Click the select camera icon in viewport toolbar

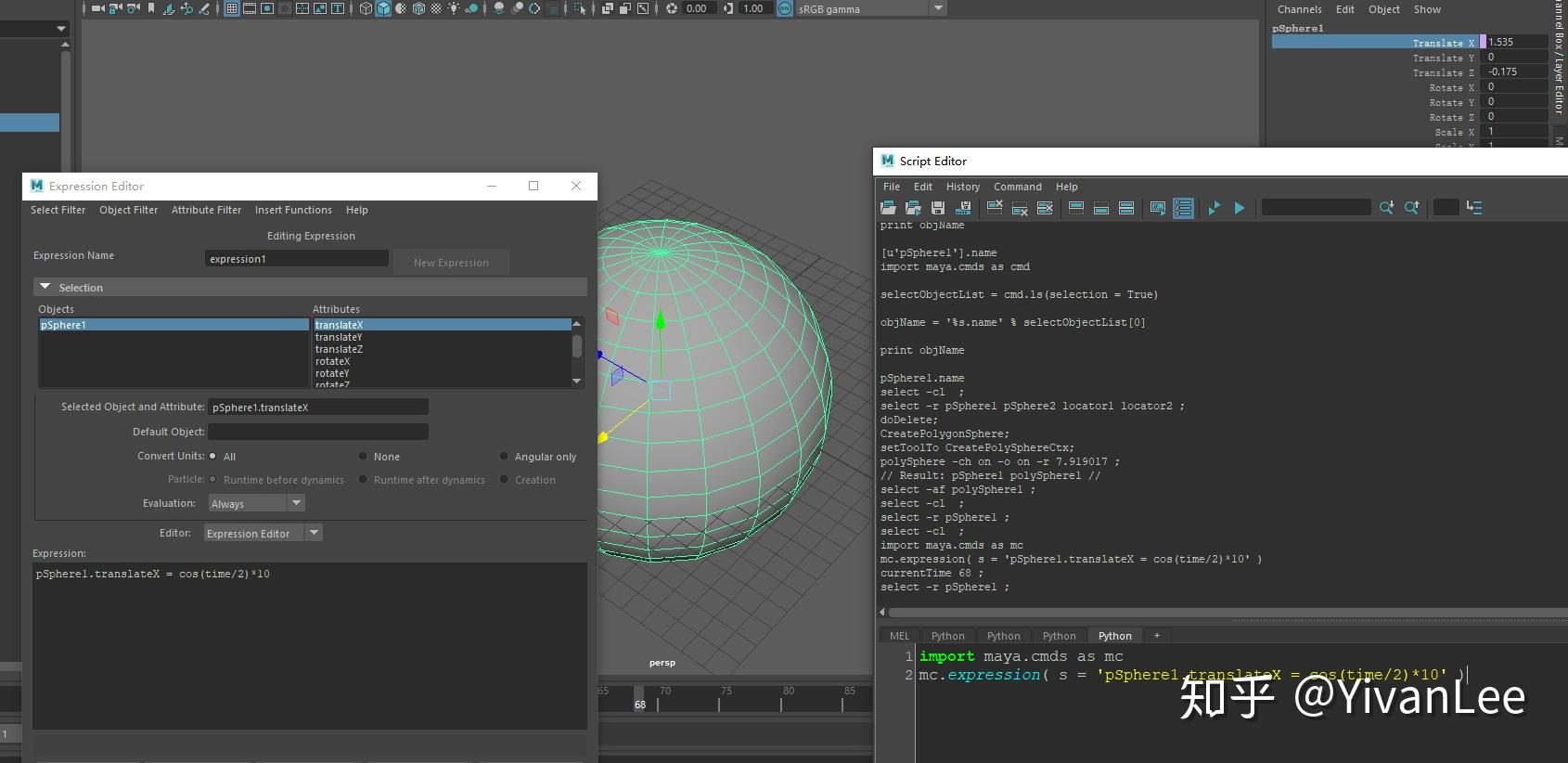[97, 8]
